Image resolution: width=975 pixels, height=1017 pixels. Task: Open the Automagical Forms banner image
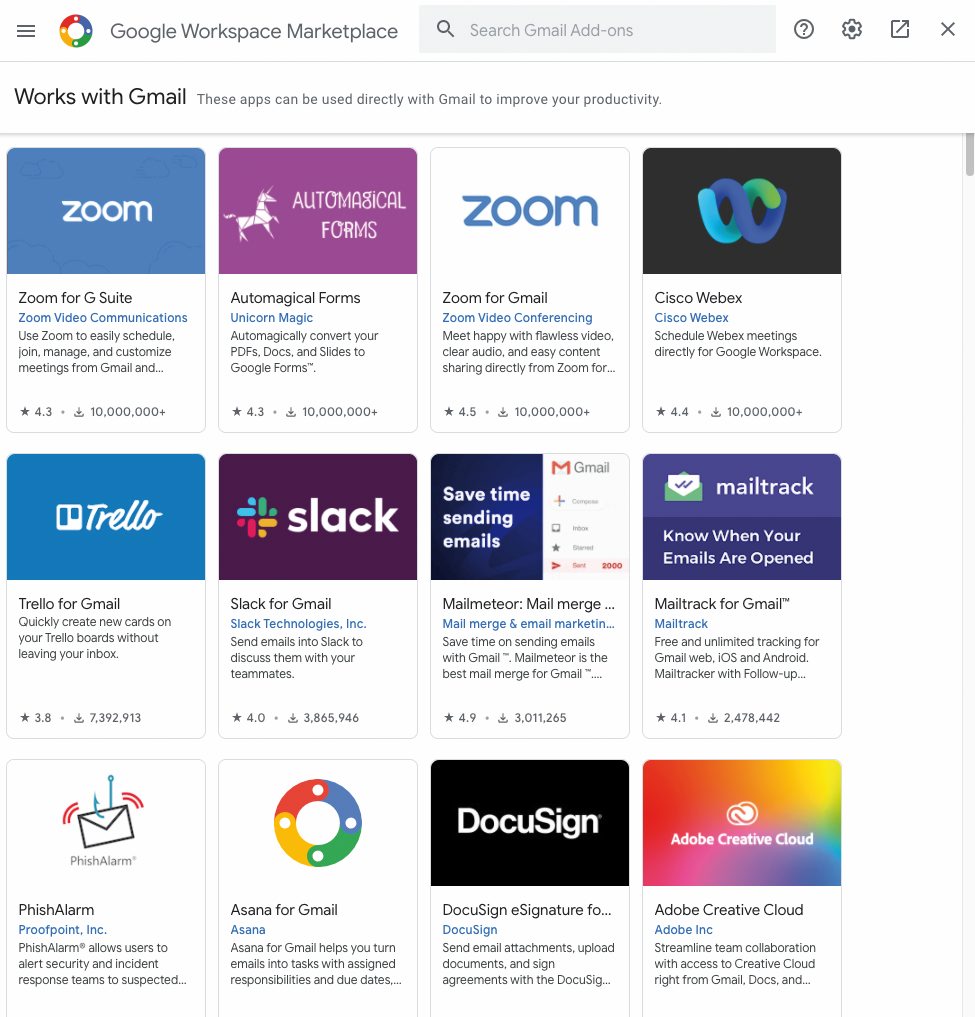(318, 211)
